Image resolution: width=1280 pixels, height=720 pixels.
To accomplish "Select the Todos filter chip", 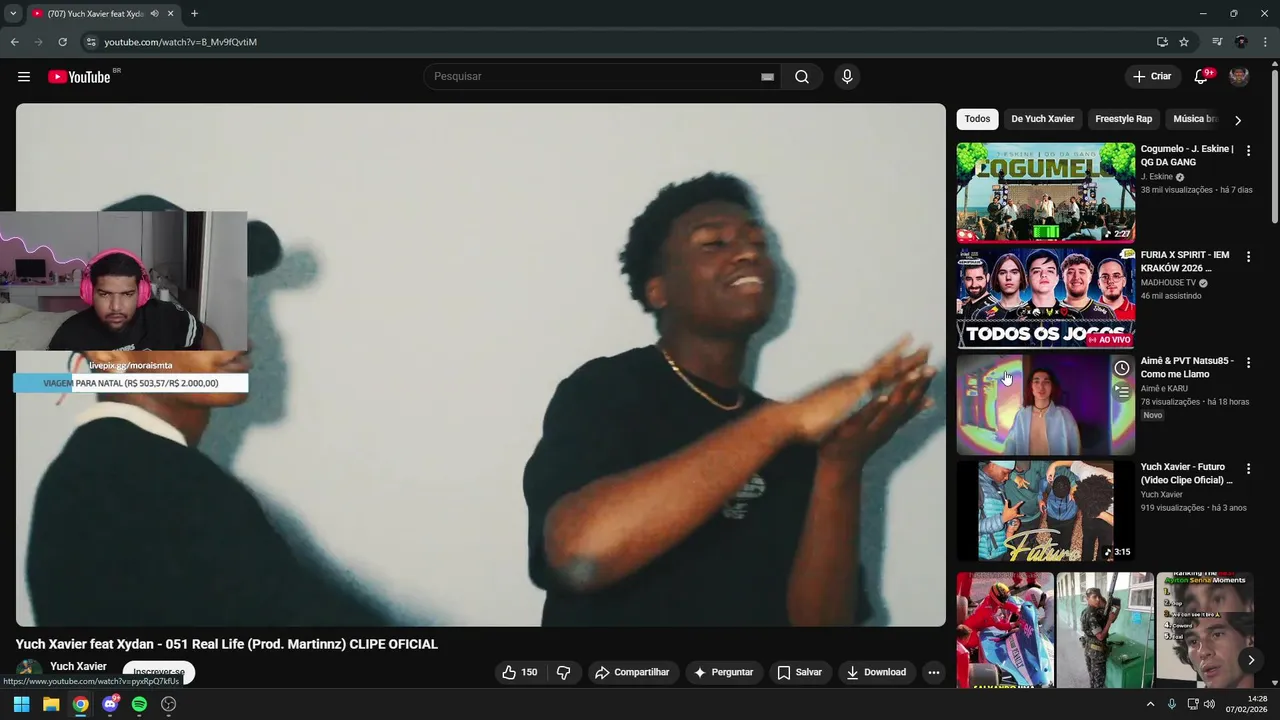I will (977, 119).
